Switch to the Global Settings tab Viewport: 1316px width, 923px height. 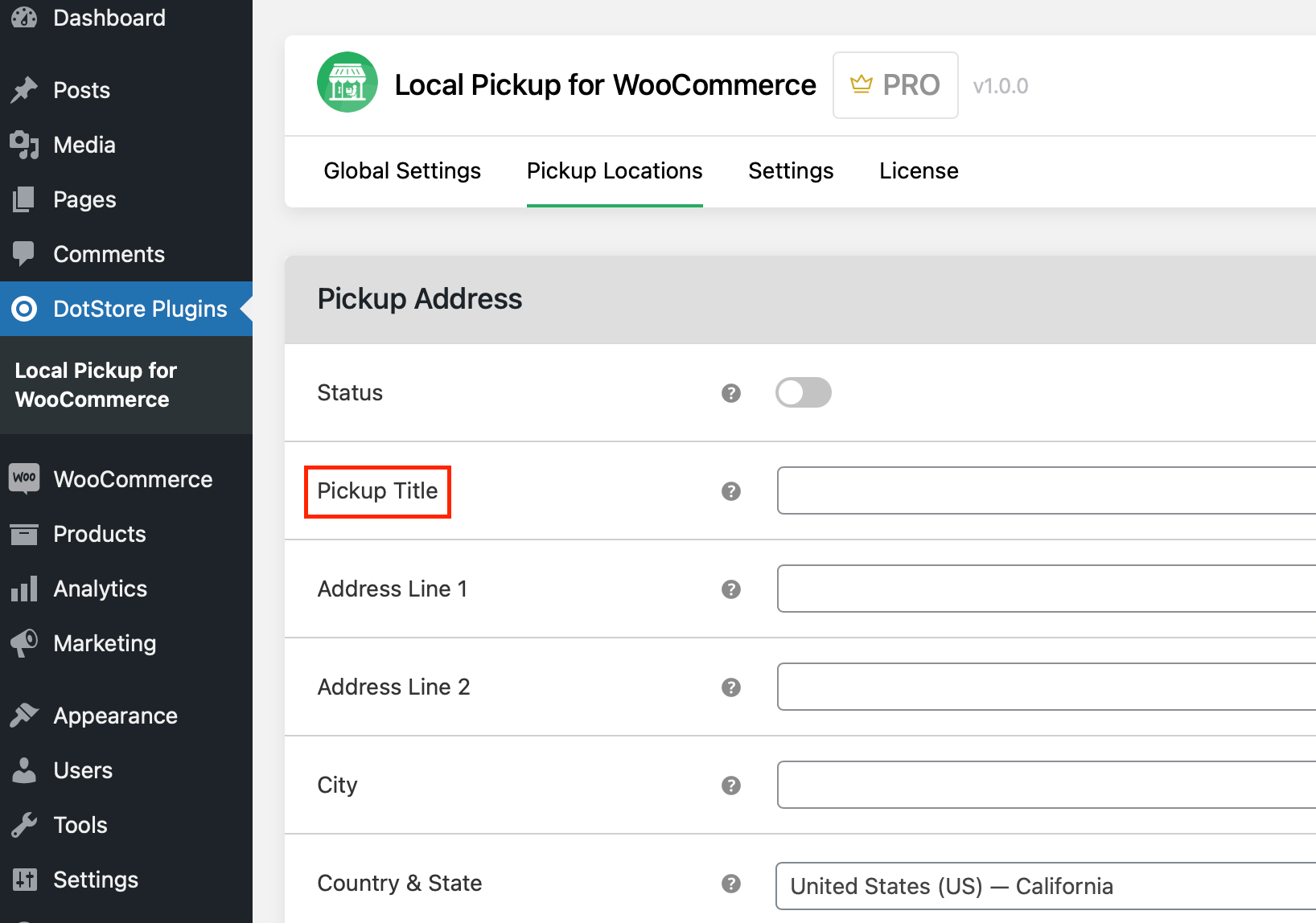pos(401,170)
